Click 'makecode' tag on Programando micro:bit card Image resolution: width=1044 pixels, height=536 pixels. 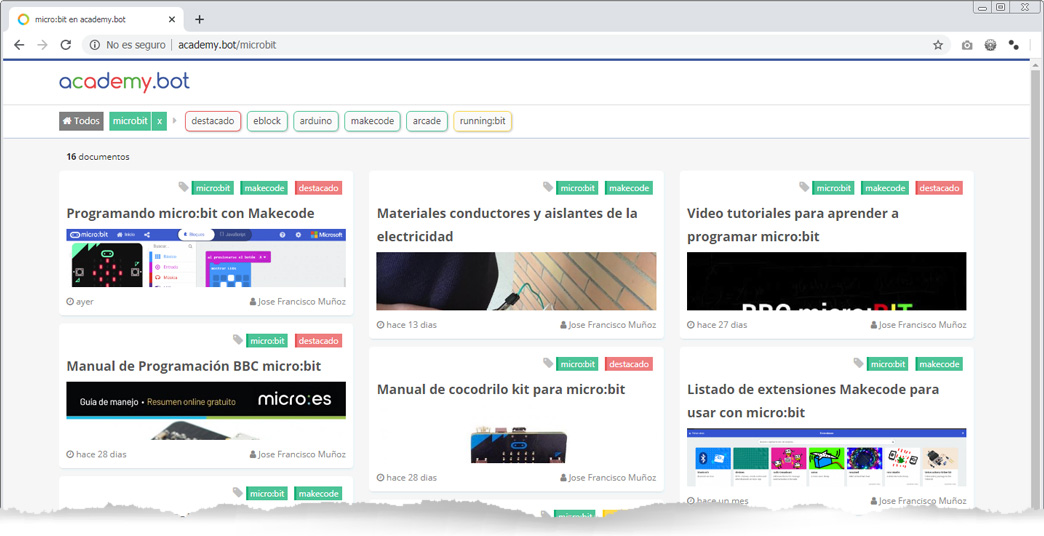pyautogui.click(x=264, y=188)
